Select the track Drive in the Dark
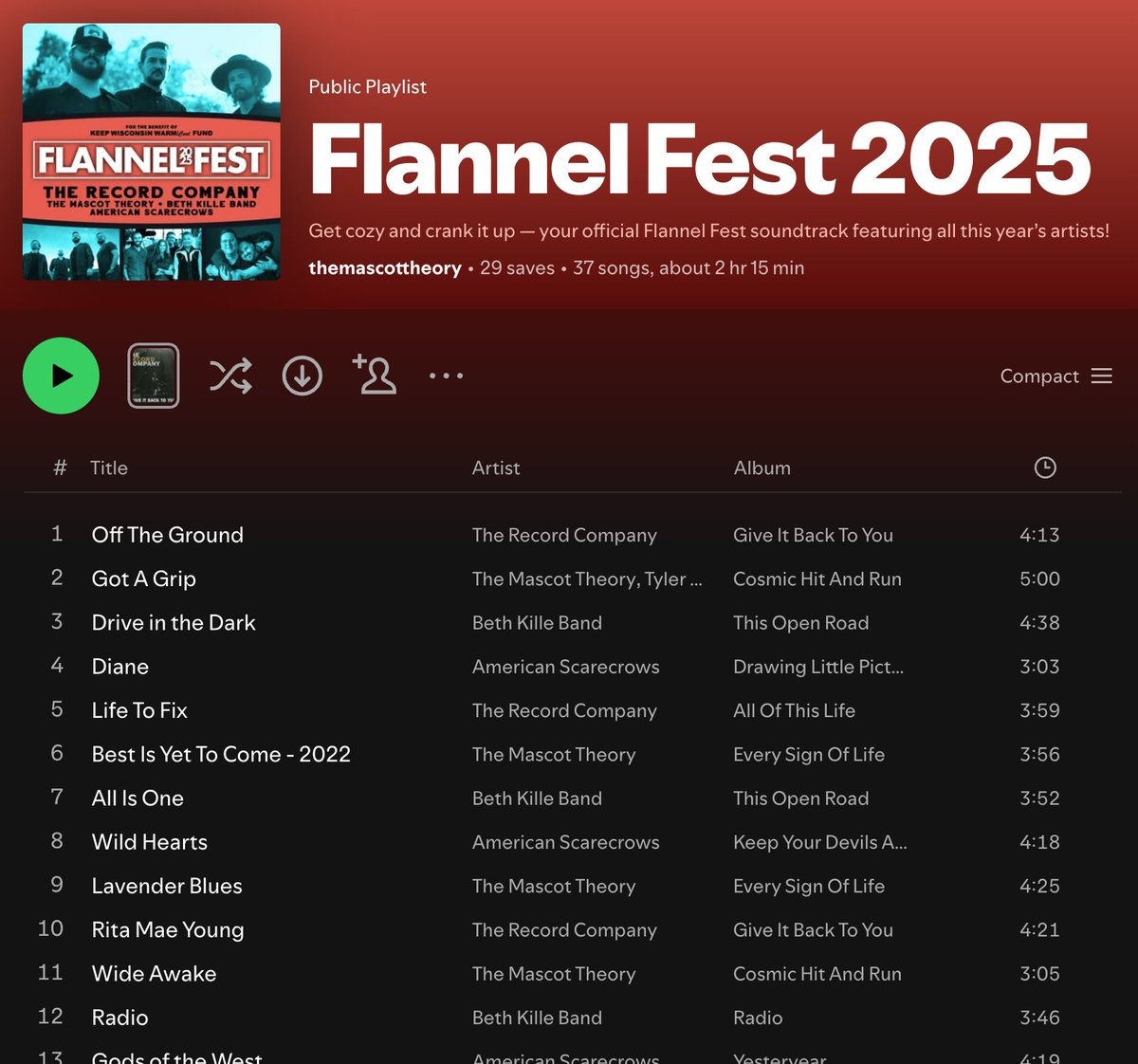 (174, 622)
